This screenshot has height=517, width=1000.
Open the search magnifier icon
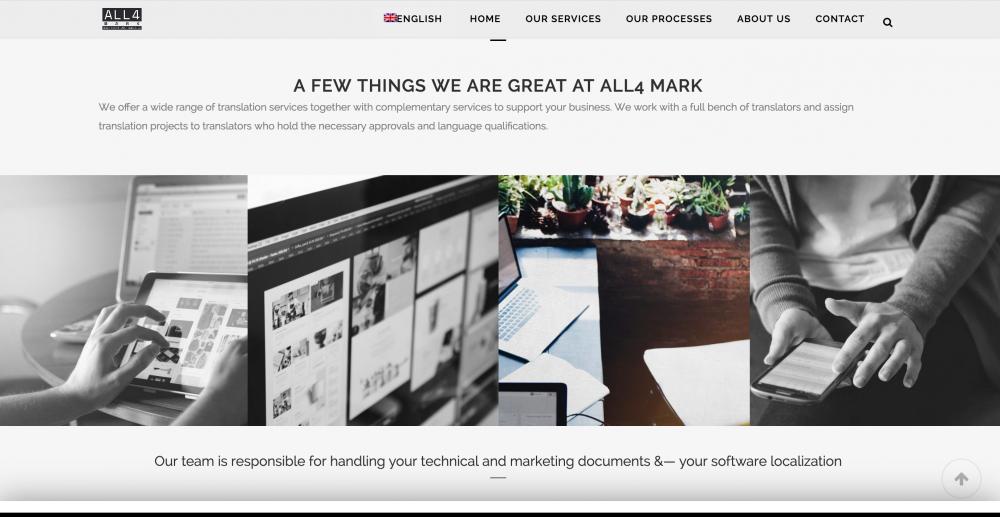click(x=887, y=22)
